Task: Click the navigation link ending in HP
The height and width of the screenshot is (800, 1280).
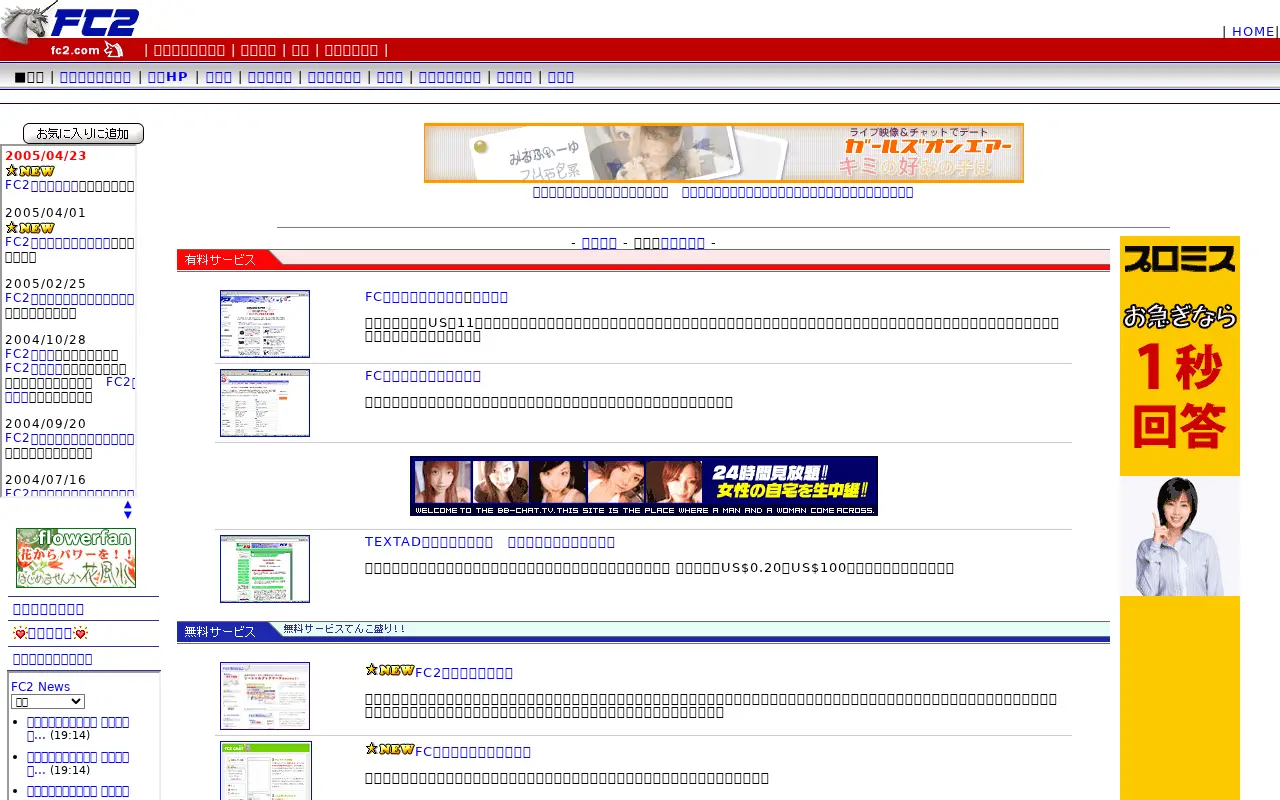Action: tap(168, 77)
